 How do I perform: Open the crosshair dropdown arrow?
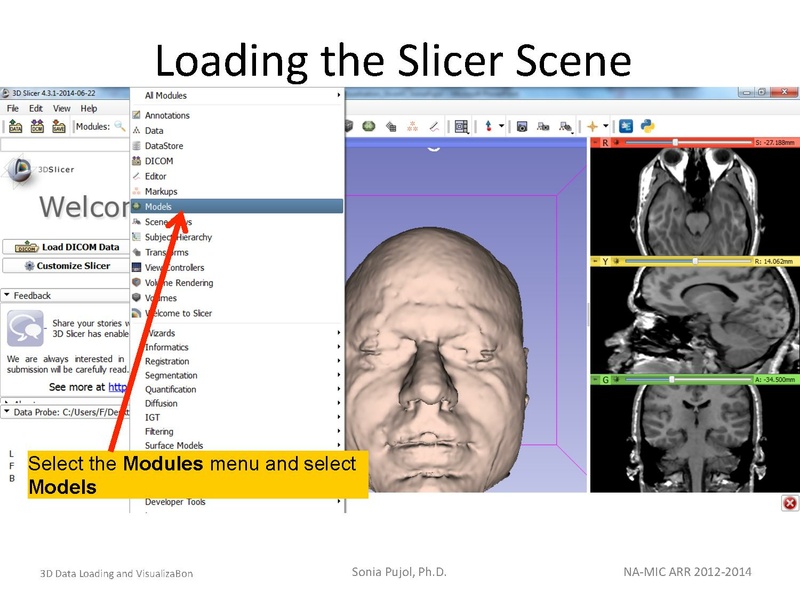click(606, 126)
